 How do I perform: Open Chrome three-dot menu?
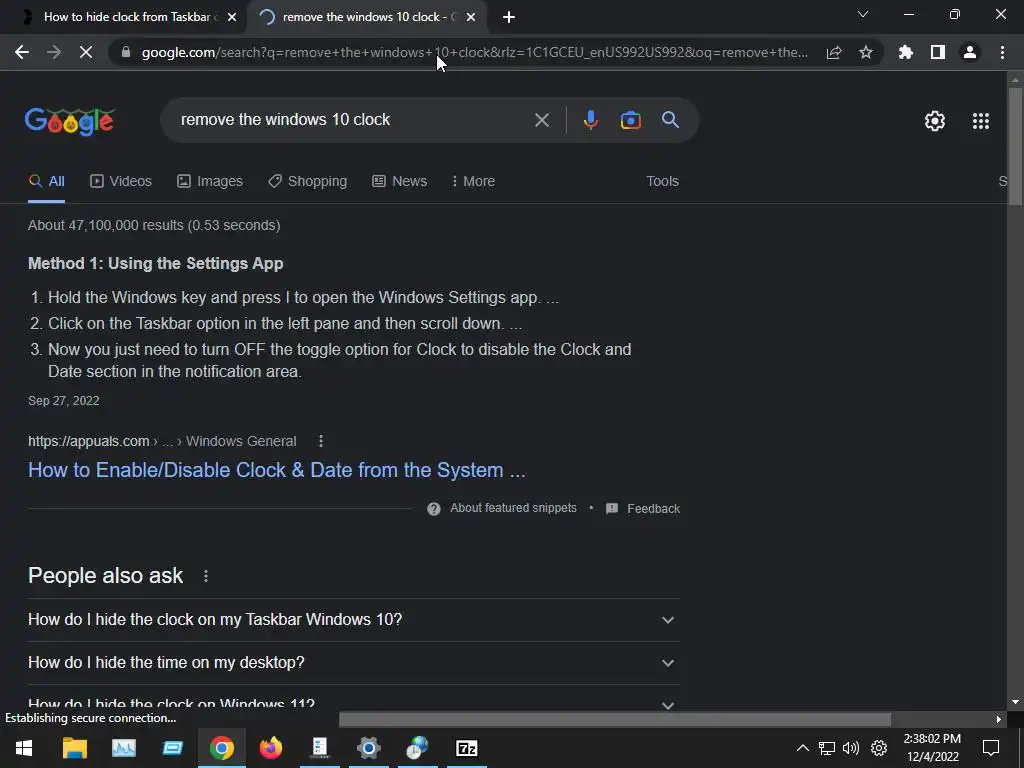pyautogui.click(x=1002, y=52)
